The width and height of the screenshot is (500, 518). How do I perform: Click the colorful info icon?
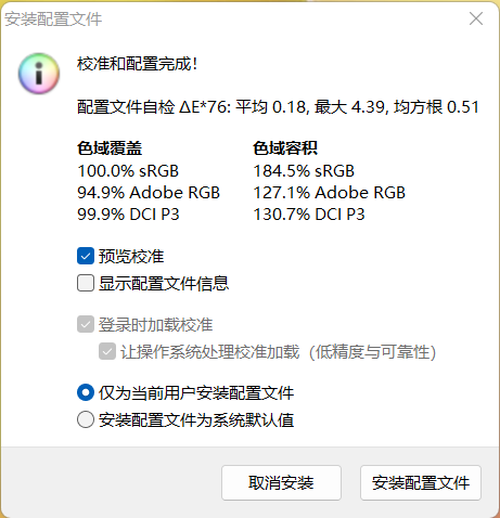click(x=39, y=73)
